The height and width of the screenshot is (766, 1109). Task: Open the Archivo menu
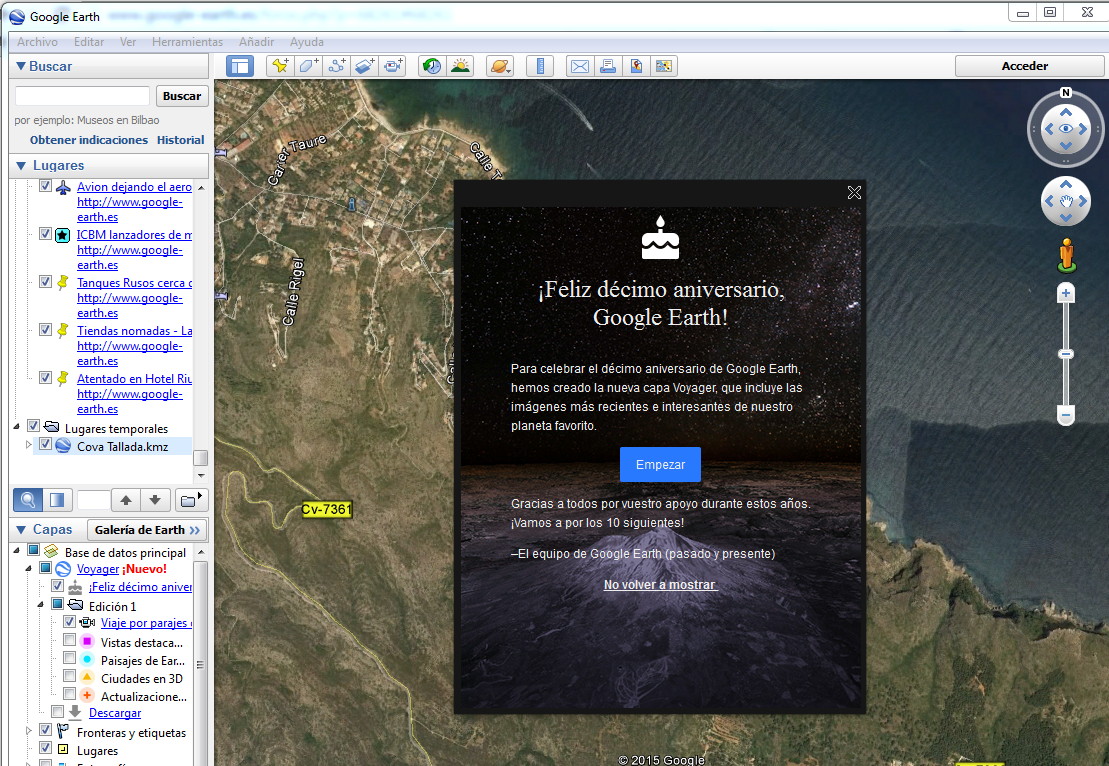pyautogui.click(x=37, y=42)
